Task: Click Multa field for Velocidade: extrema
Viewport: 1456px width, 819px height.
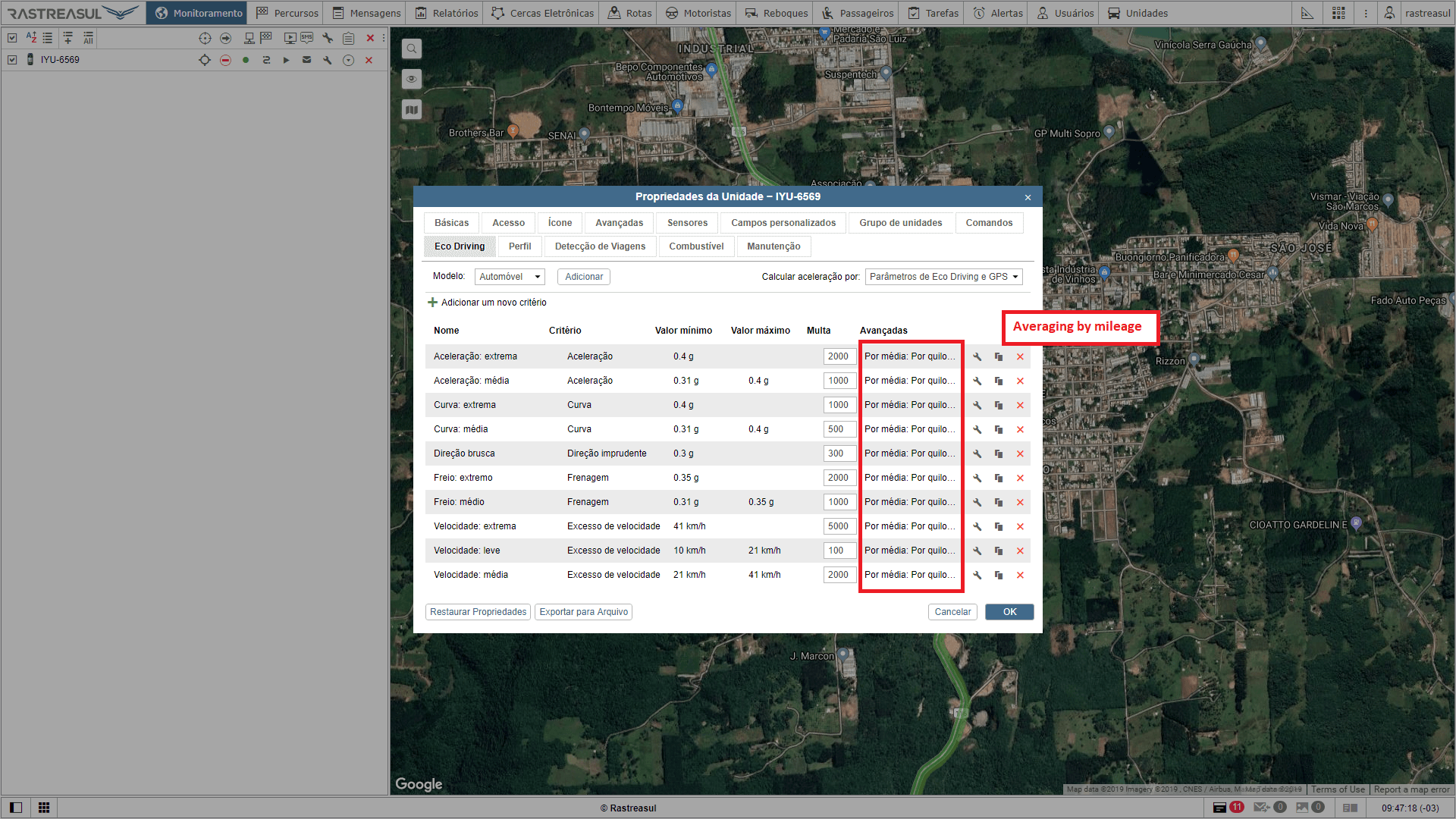Action: tap(839, 526)
